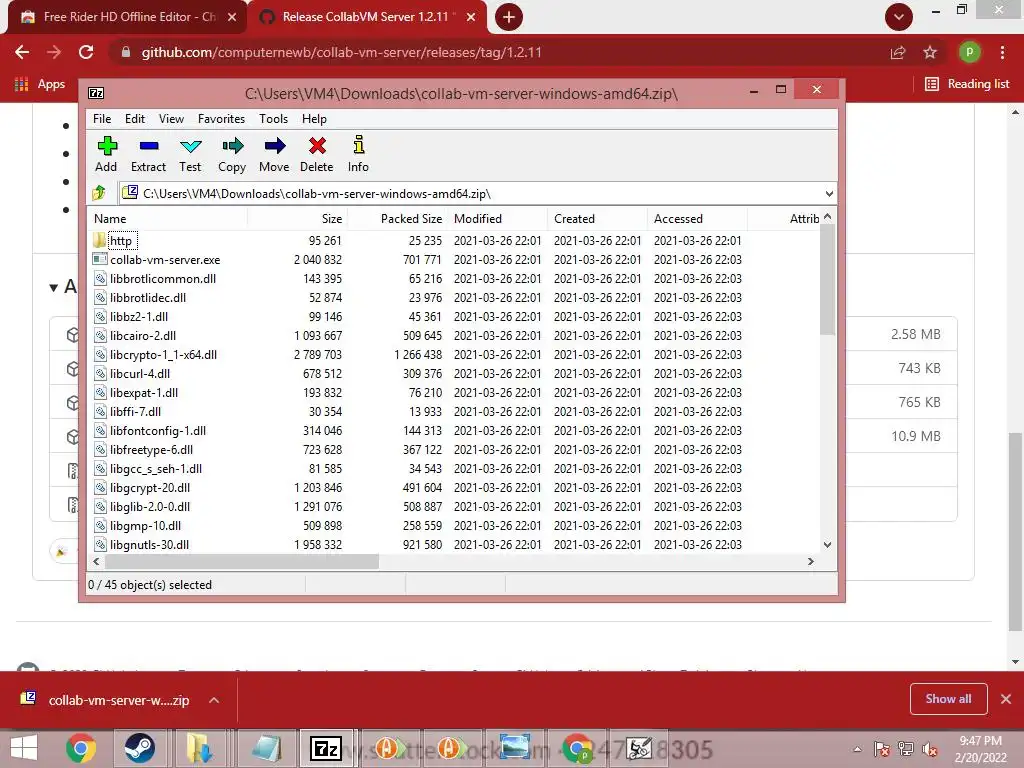Bookmark this page with the star icon
The width and height of the screenshot is (1024, 768).
tap(930, 52)
